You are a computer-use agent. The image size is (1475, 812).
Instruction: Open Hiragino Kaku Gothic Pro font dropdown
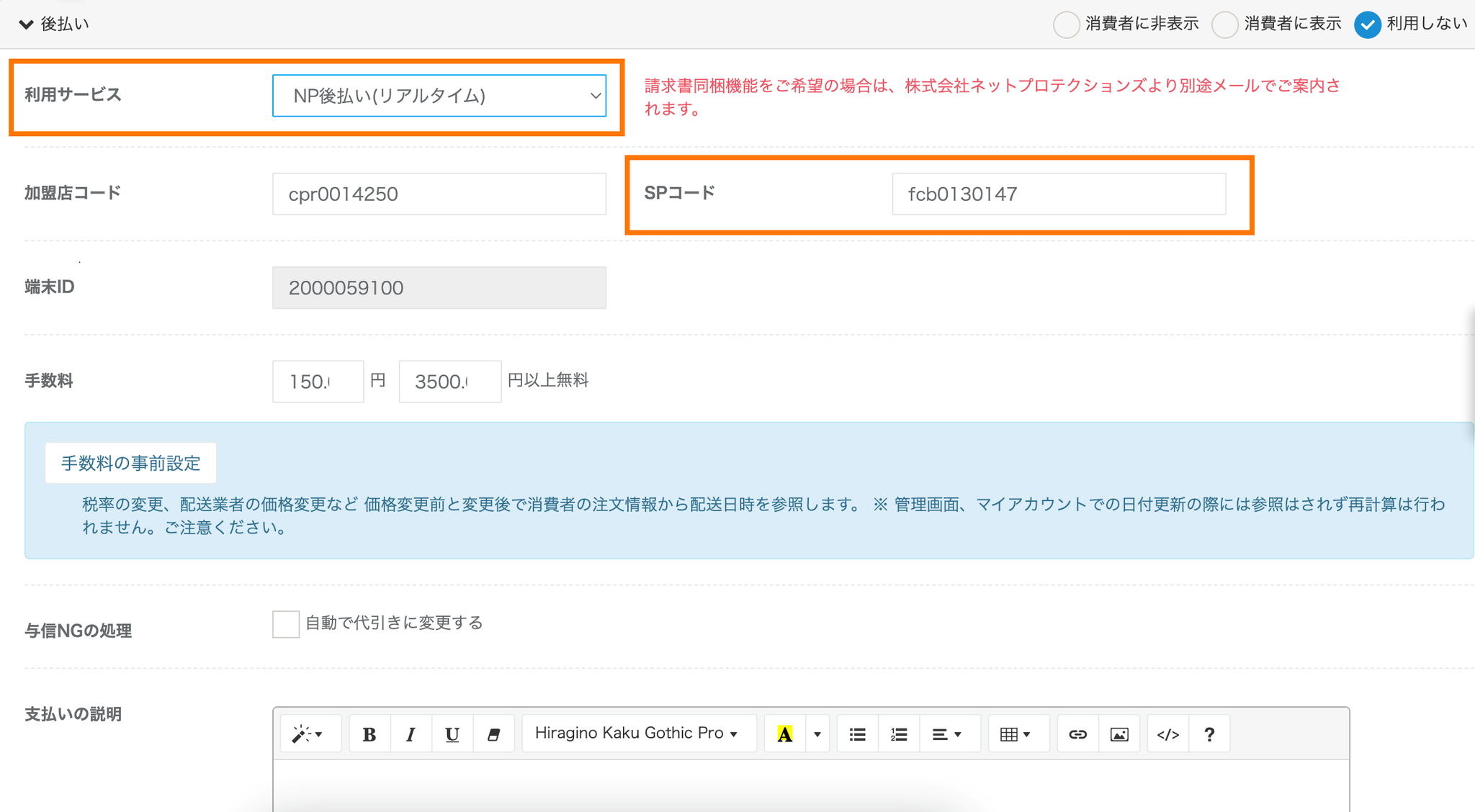(x=637, y=734)
